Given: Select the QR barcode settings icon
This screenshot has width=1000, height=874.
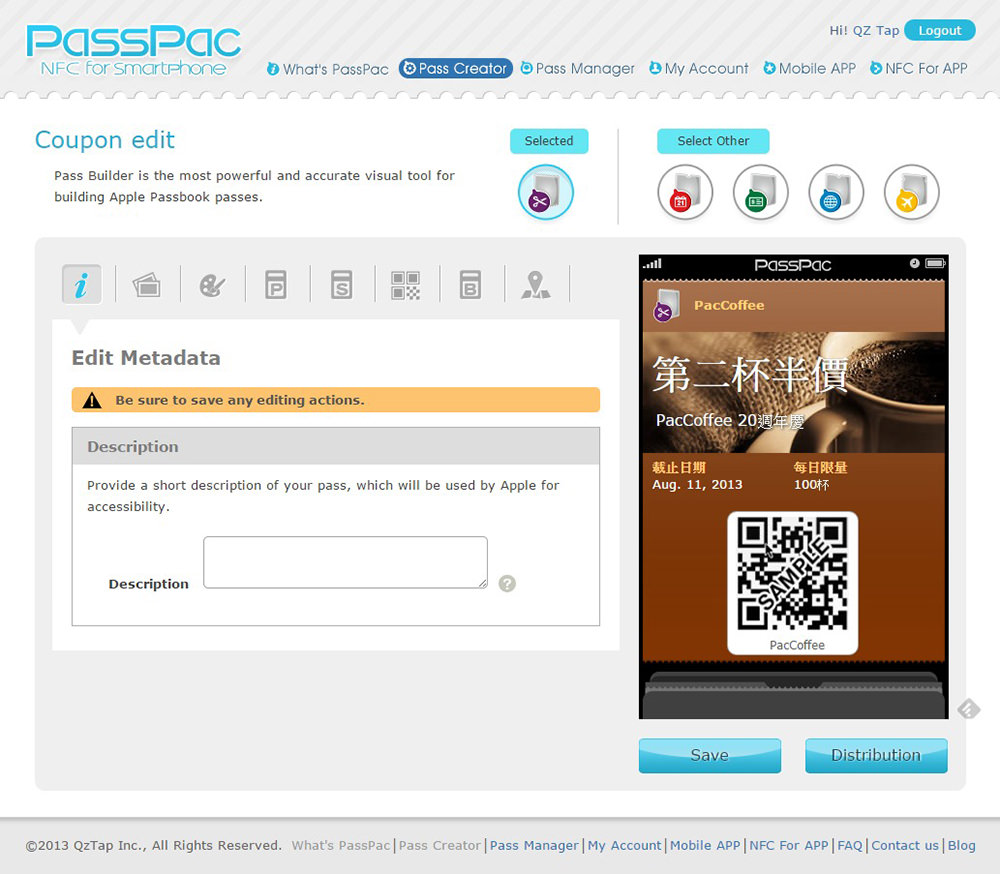Looking at the screenshot, I should point(405,285).
